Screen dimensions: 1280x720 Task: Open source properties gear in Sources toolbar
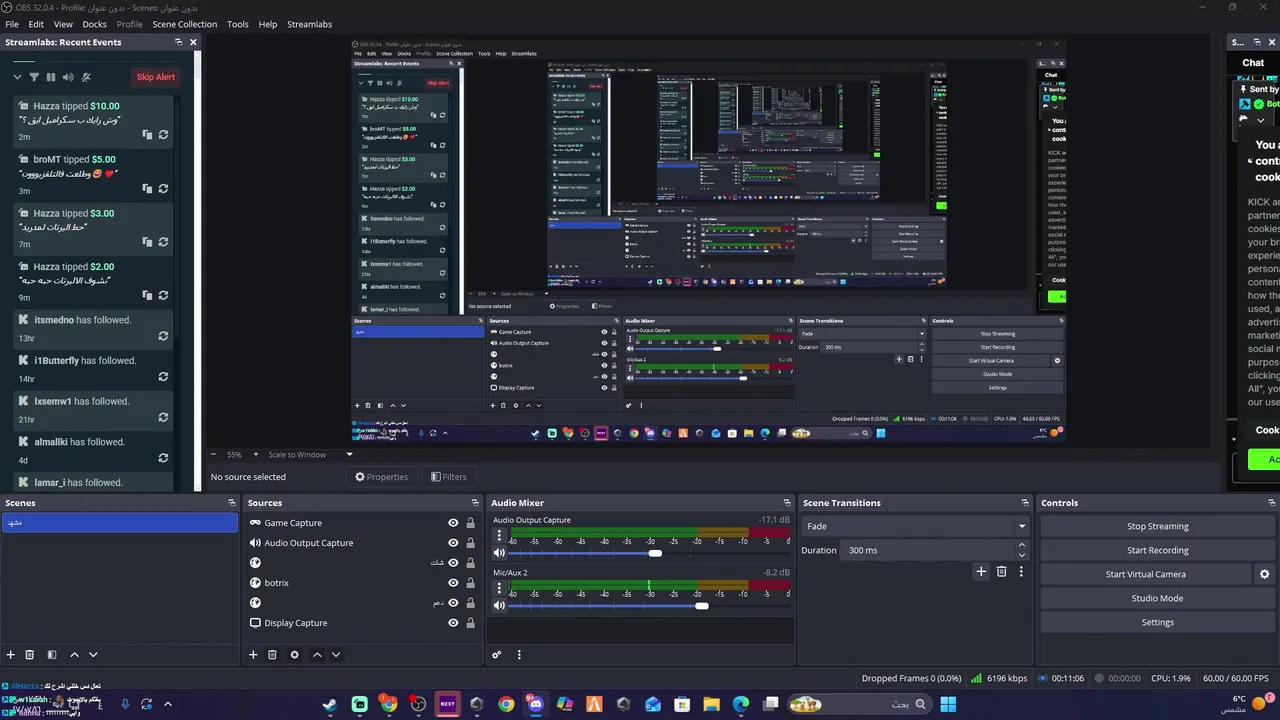294,655
